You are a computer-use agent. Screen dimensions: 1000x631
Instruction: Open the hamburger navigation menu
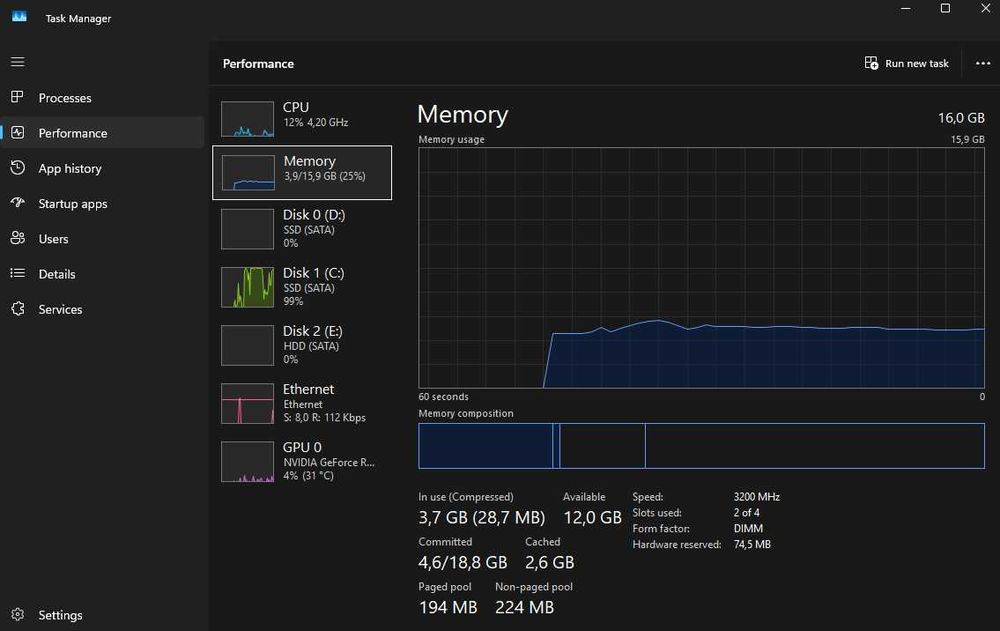coord(18,62)
